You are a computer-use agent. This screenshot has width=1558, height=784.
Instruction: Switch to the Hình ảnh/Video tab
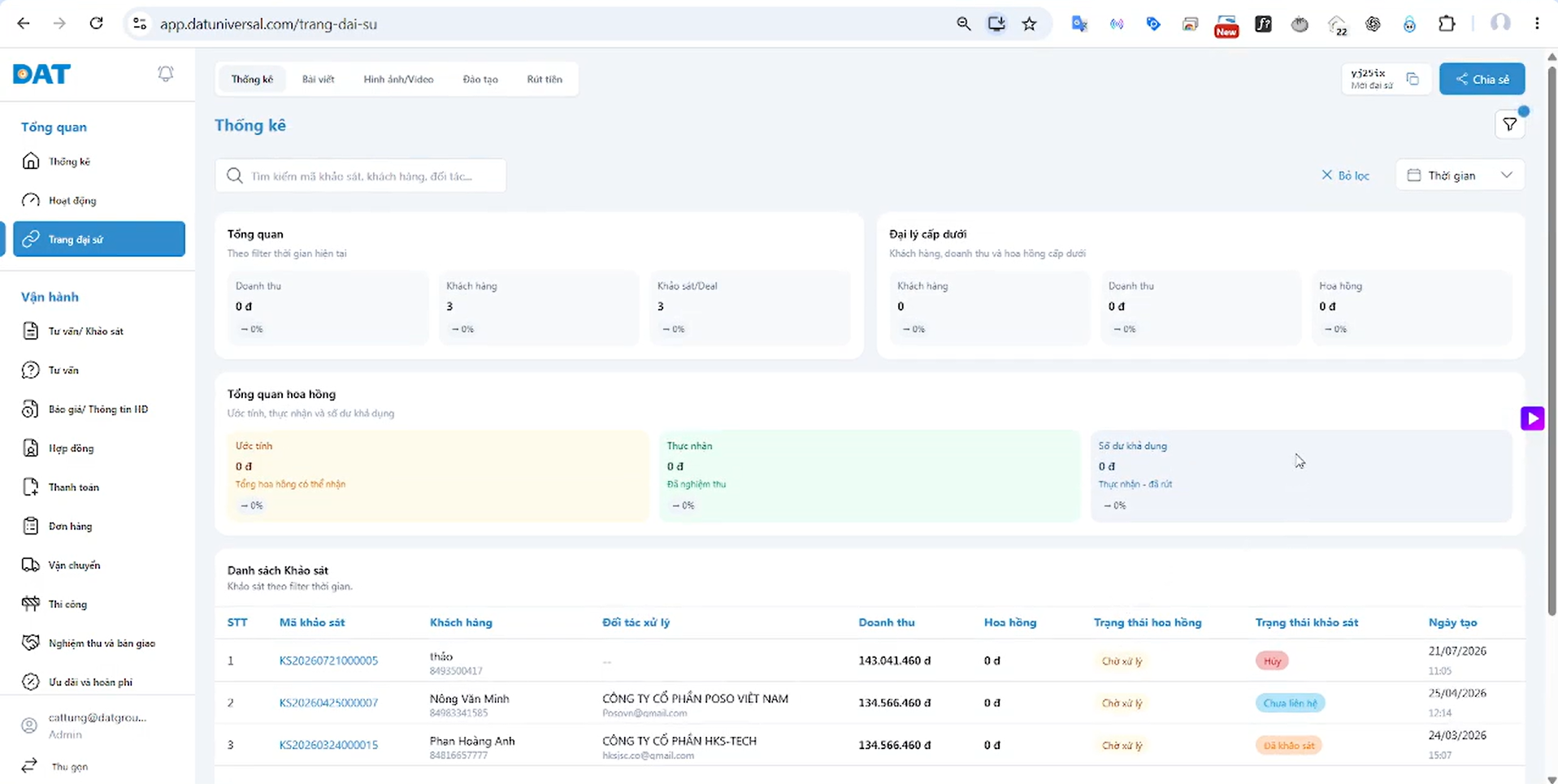(398, 79)
